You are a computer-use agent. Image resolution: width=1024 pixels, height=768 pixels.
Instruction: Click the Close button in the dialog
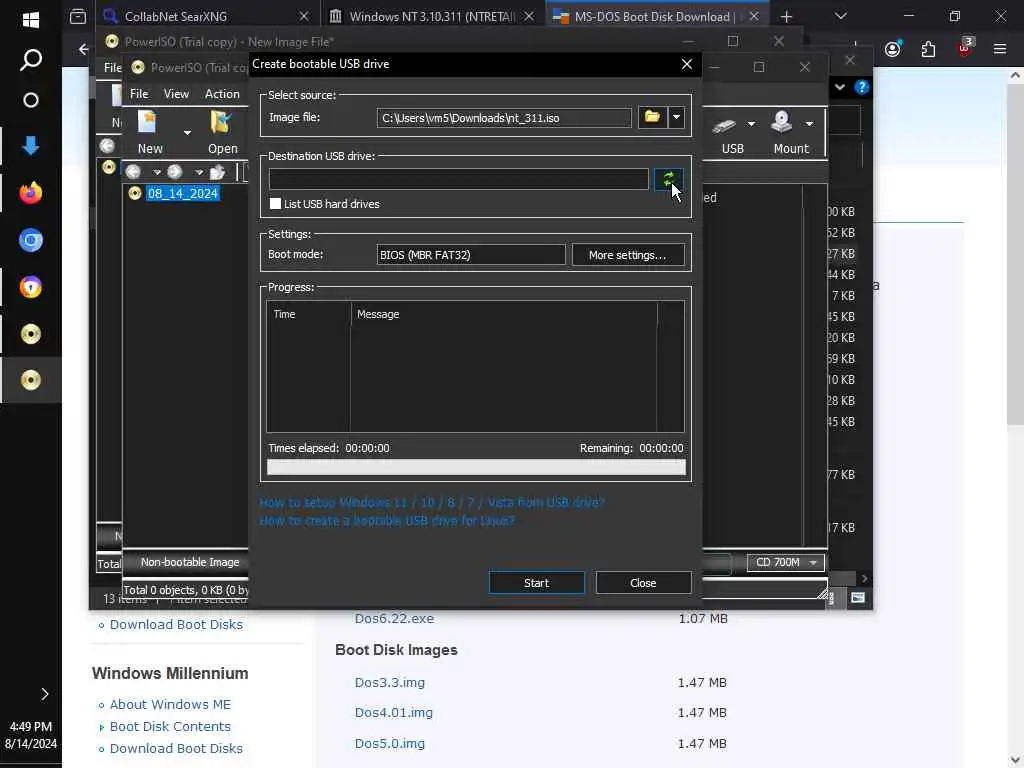pos(643,583)
